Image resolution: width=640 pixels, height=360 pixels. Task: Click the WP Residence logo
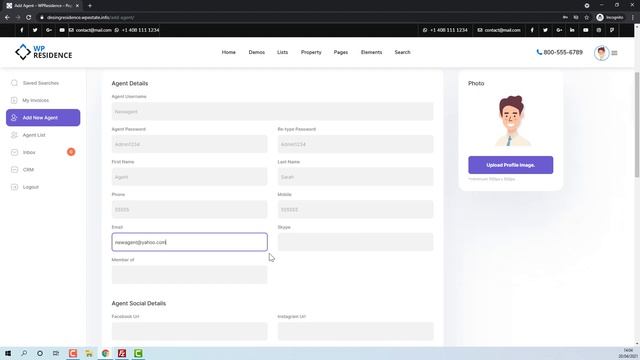click(x=43, y=52)
